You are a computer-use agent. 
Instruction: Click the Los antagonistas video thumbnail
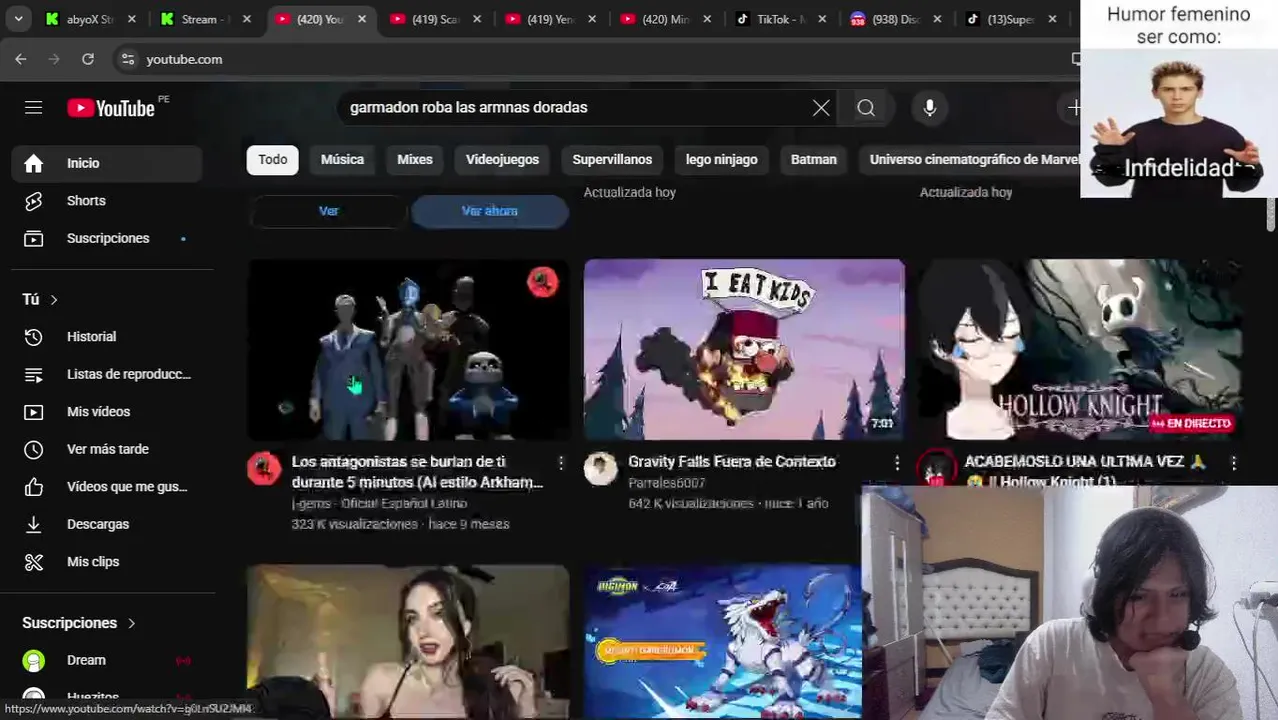click(x=408, y=349)
